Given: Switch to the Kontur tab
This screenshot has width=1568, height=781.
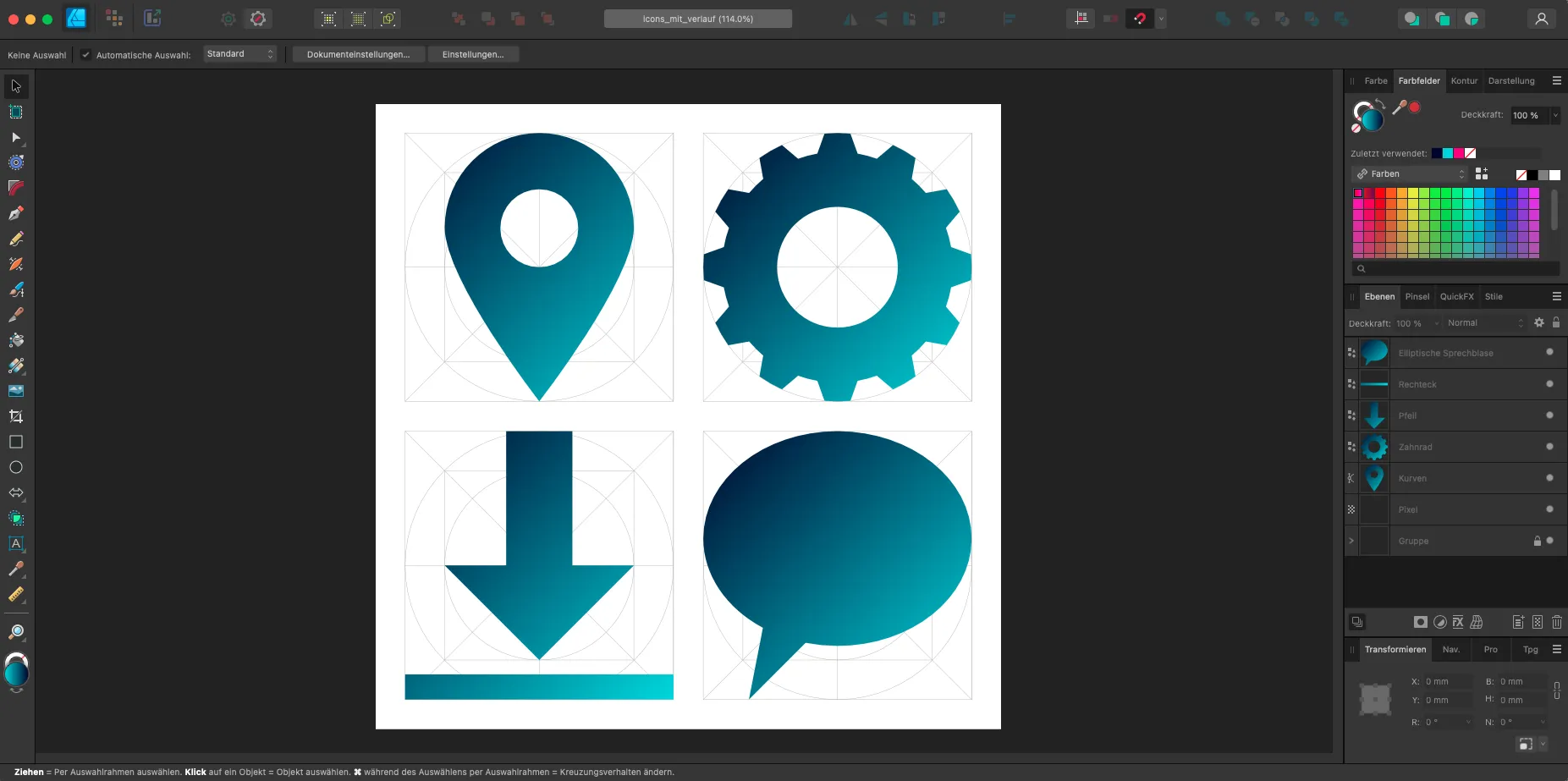Looking at the screenshot, I should tap(1464, 81).
